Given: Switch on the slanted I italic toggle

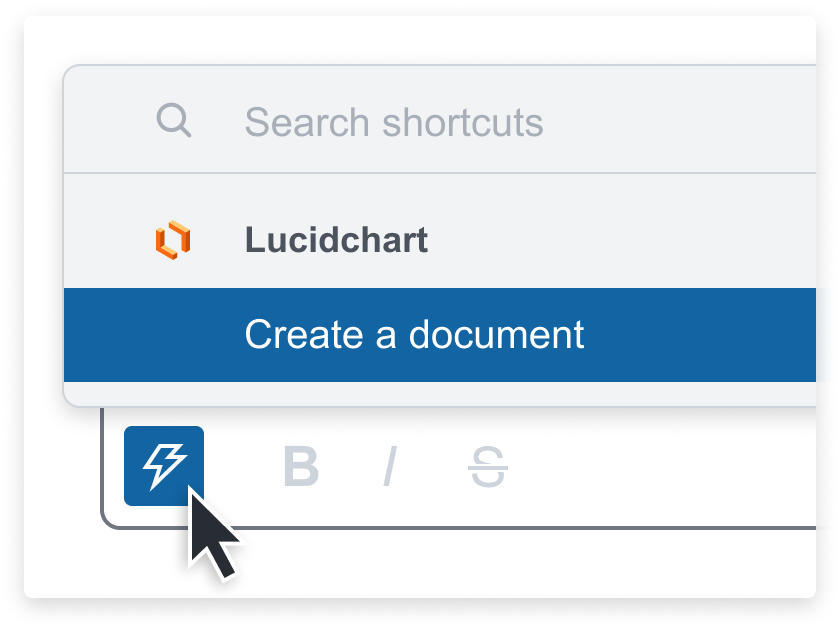Looking at the screenshot, I should coord(391,467).
